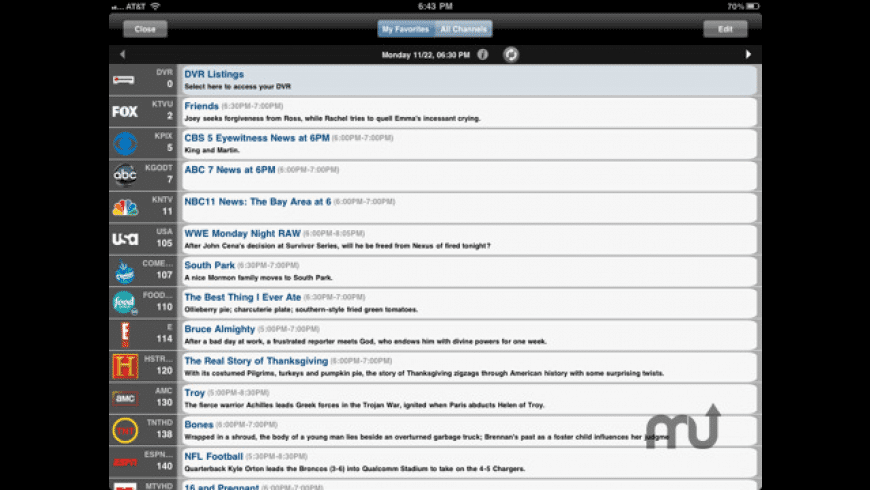
Task: Go to previous time slot arrow
Action: point(123,54)
